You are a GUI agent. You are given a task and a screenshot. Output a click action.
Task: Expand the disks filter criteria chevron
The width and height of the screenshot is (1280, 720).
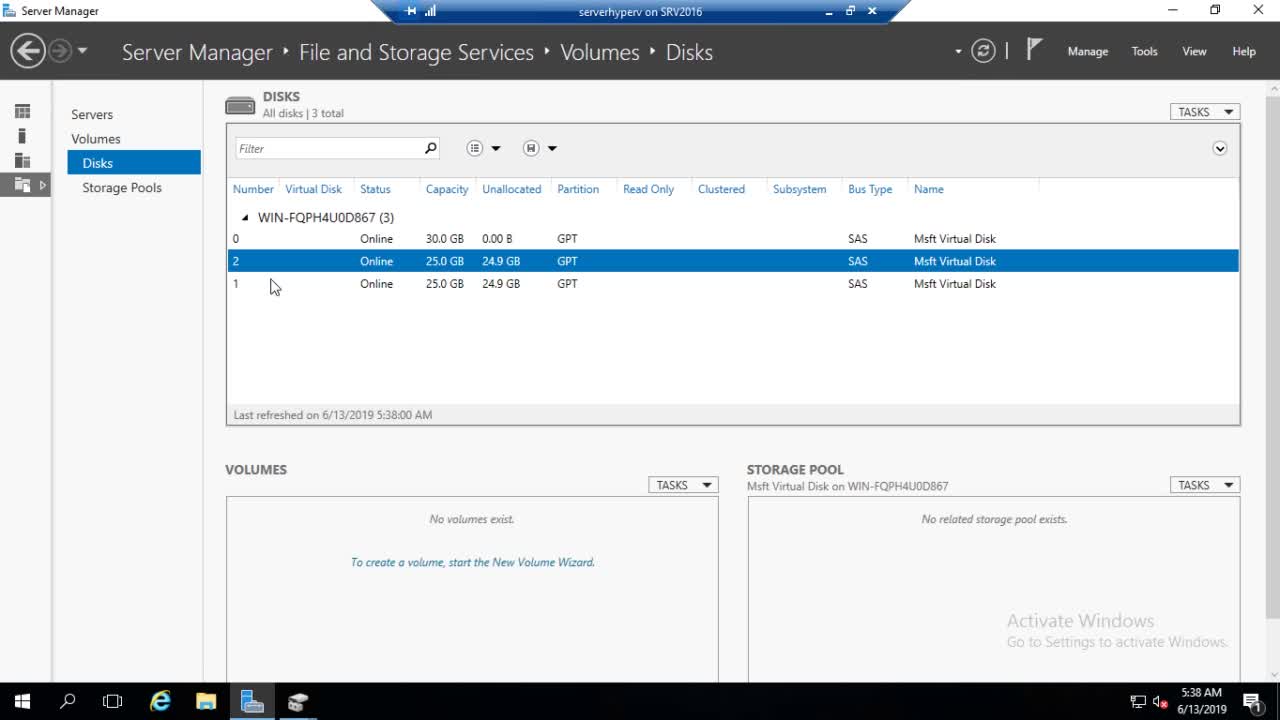1220,148
